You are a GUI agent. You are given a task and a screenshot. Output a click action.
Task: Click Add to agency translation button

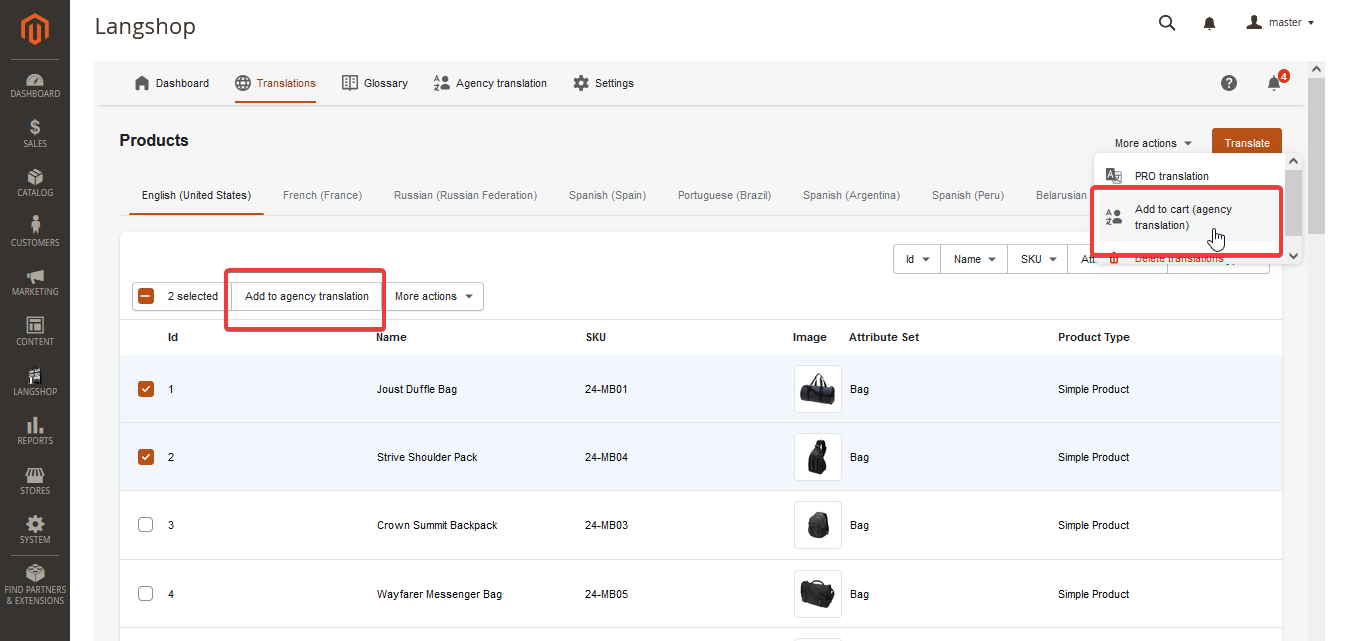[x=307, y=296]
